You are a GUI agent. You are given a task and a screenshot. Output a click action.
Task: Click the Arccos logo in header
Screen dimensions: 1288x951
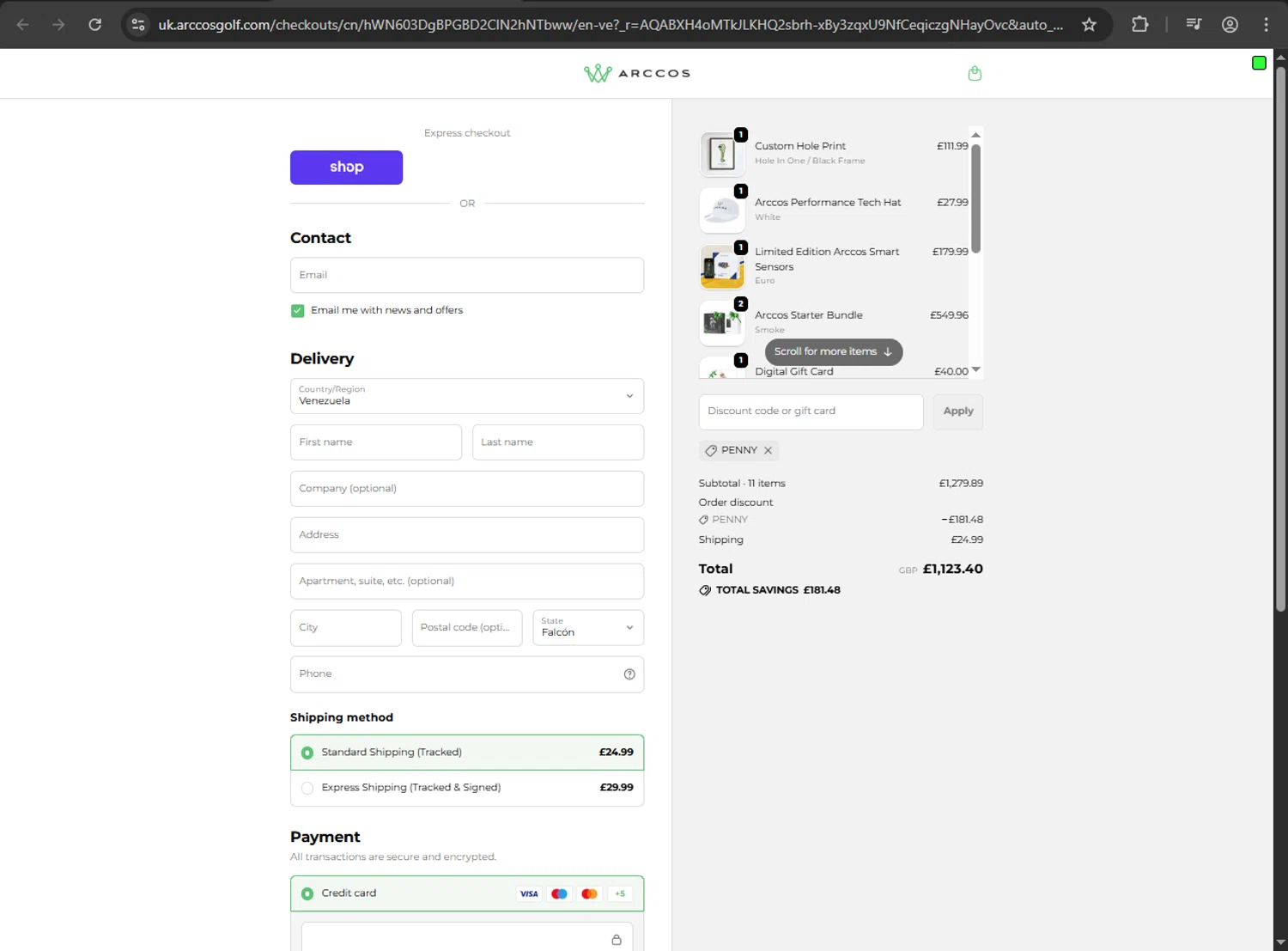637,74
